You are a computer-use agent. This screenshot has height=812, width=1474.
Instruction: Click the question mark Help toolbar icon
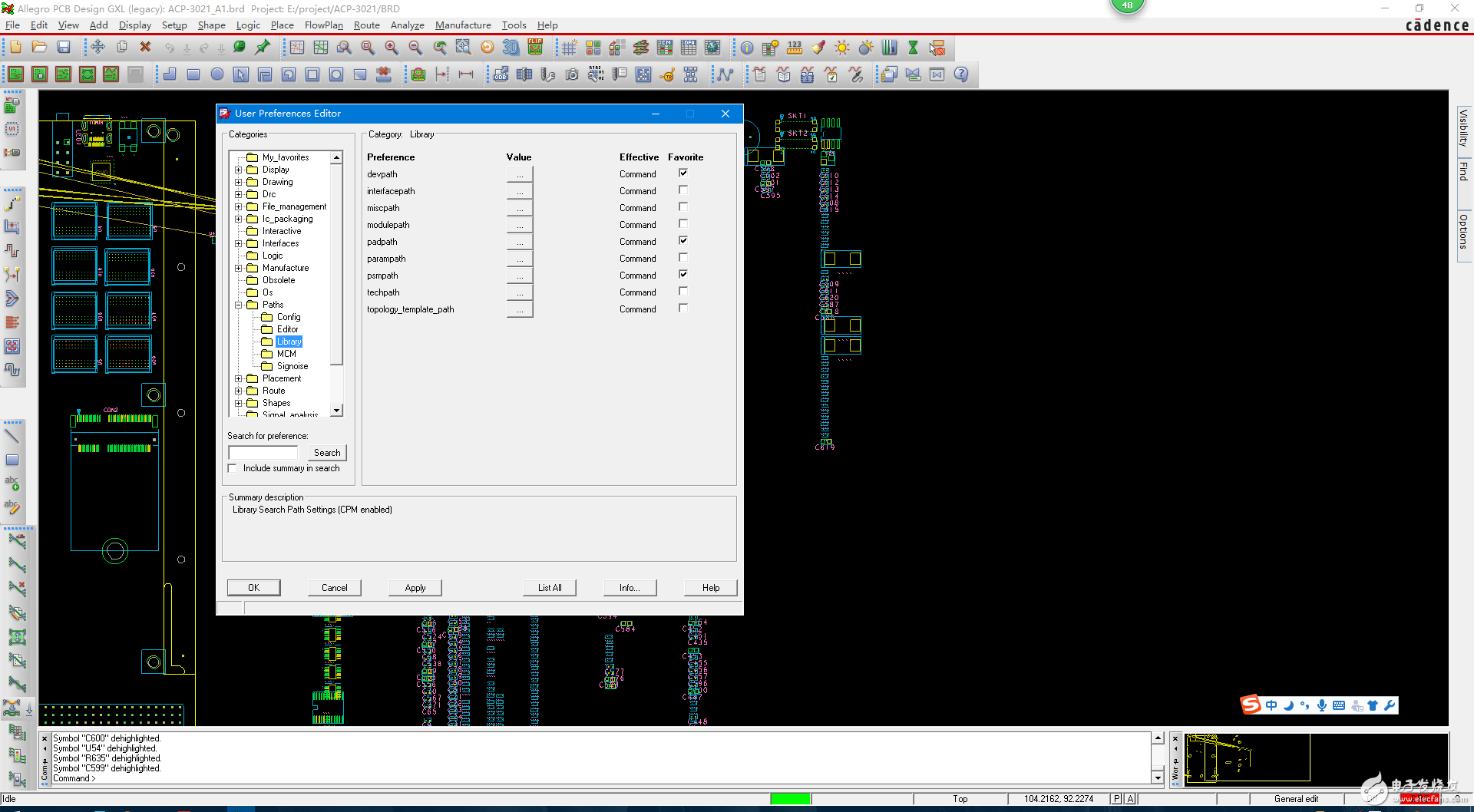pyautogui.click(x=961, y=74)
